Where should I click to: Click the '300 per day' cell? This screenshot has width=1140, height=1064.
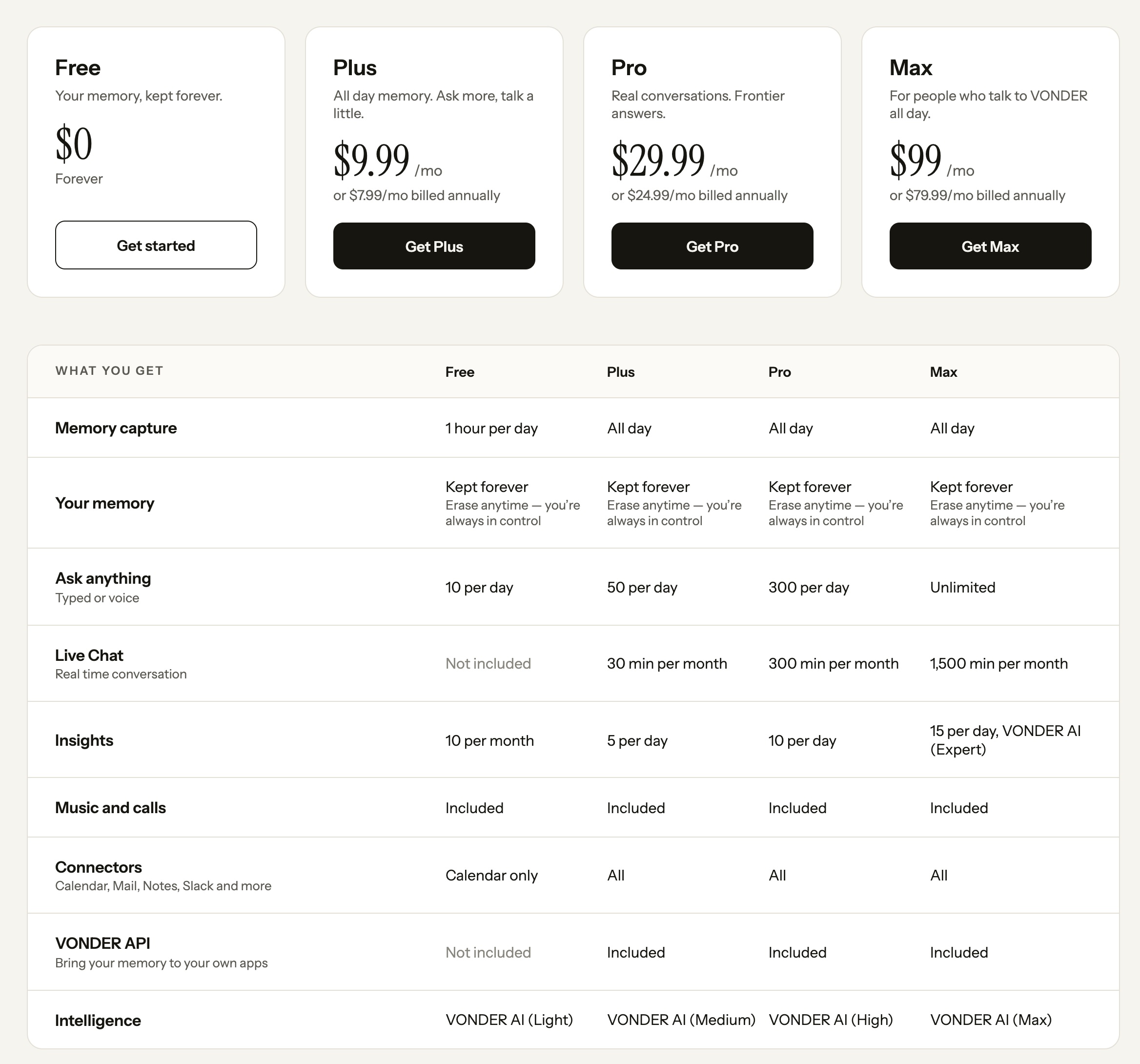click(809, 587)
